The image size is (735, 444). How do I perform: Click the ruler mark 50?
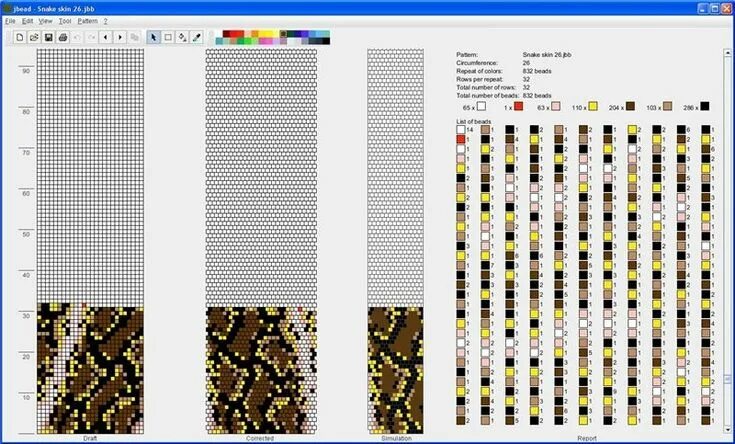click(x=26, y=234)
